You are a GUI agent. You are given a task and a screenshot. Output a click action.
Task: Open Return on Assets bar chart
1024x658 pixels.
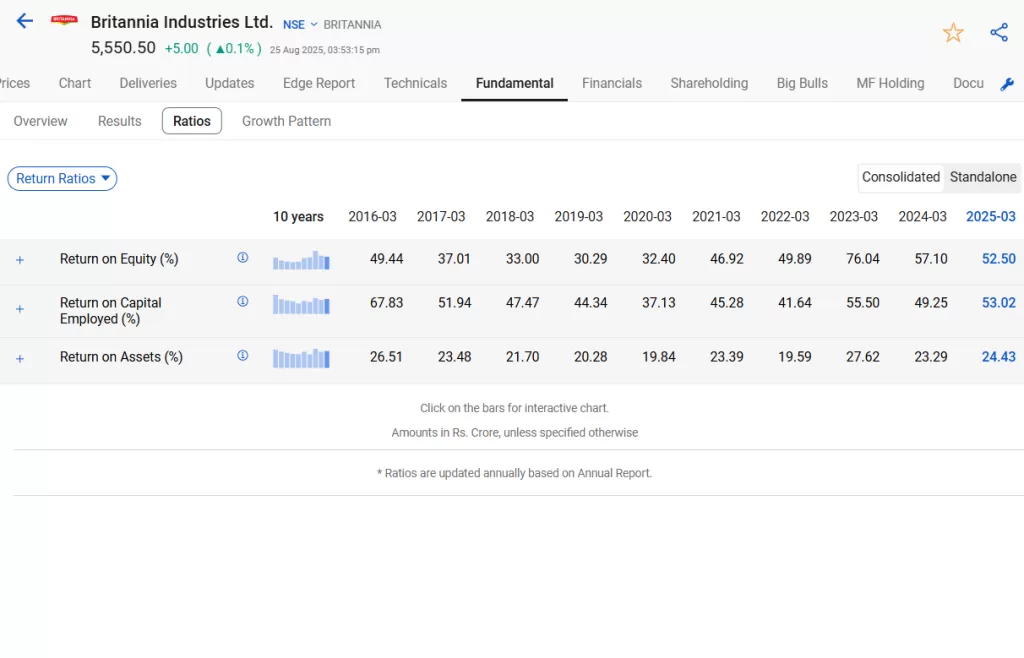(x=301, y=358)
